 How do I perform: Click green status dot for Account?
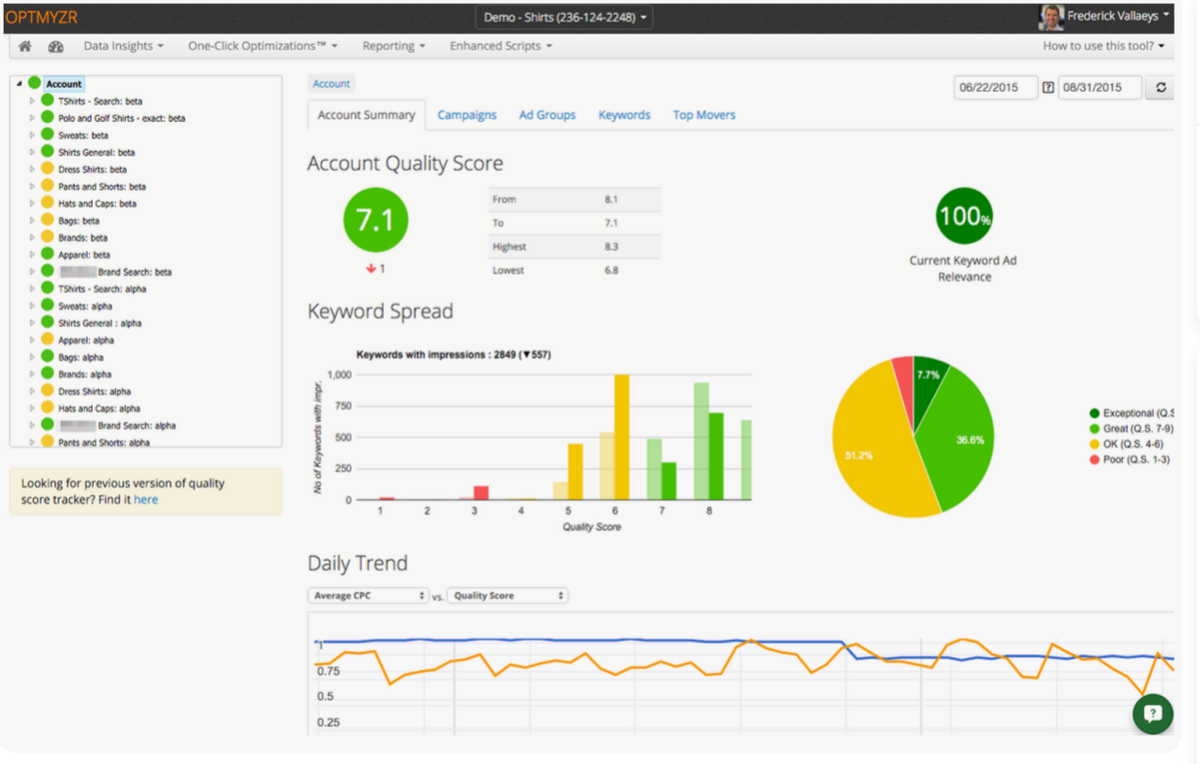pos(35,84)
